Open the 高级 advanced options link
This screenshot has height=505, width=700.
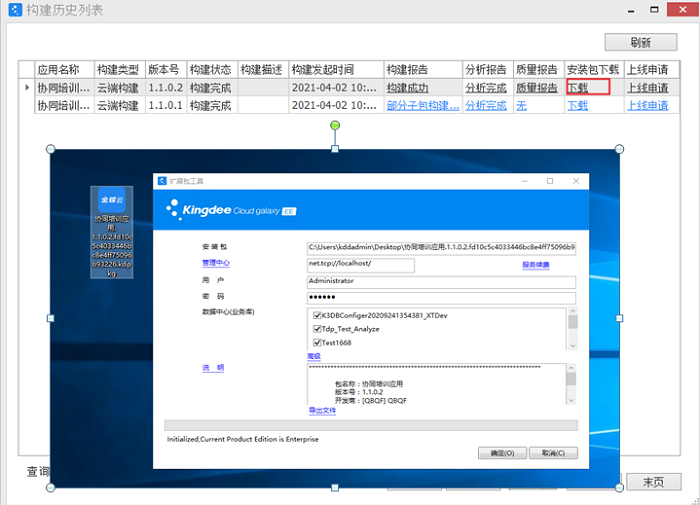(x=314, y=356)
